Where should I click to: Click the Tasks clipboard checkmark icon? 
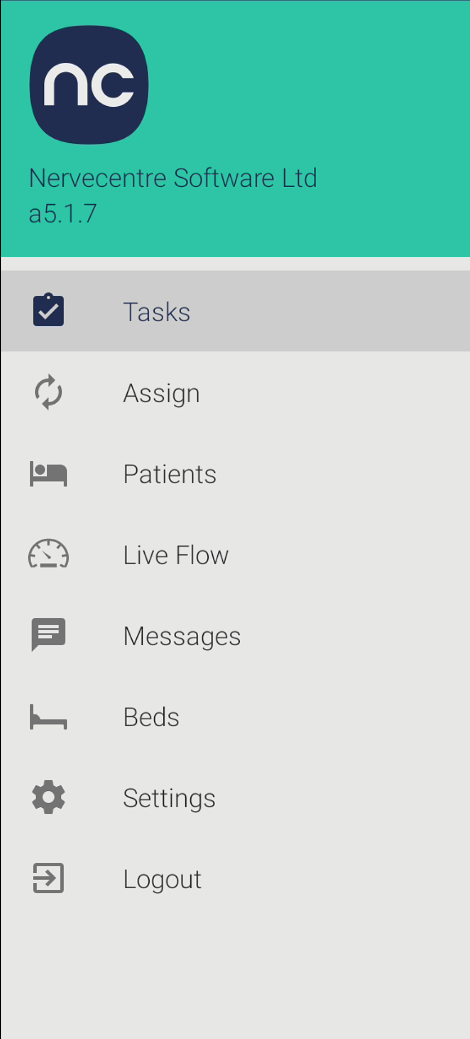coord(48,310)
